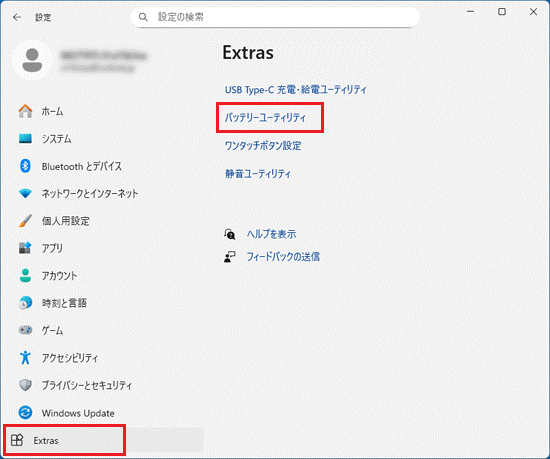550x459 pixels.
Task: Click the help bubble icon
Action: [230, 234]
